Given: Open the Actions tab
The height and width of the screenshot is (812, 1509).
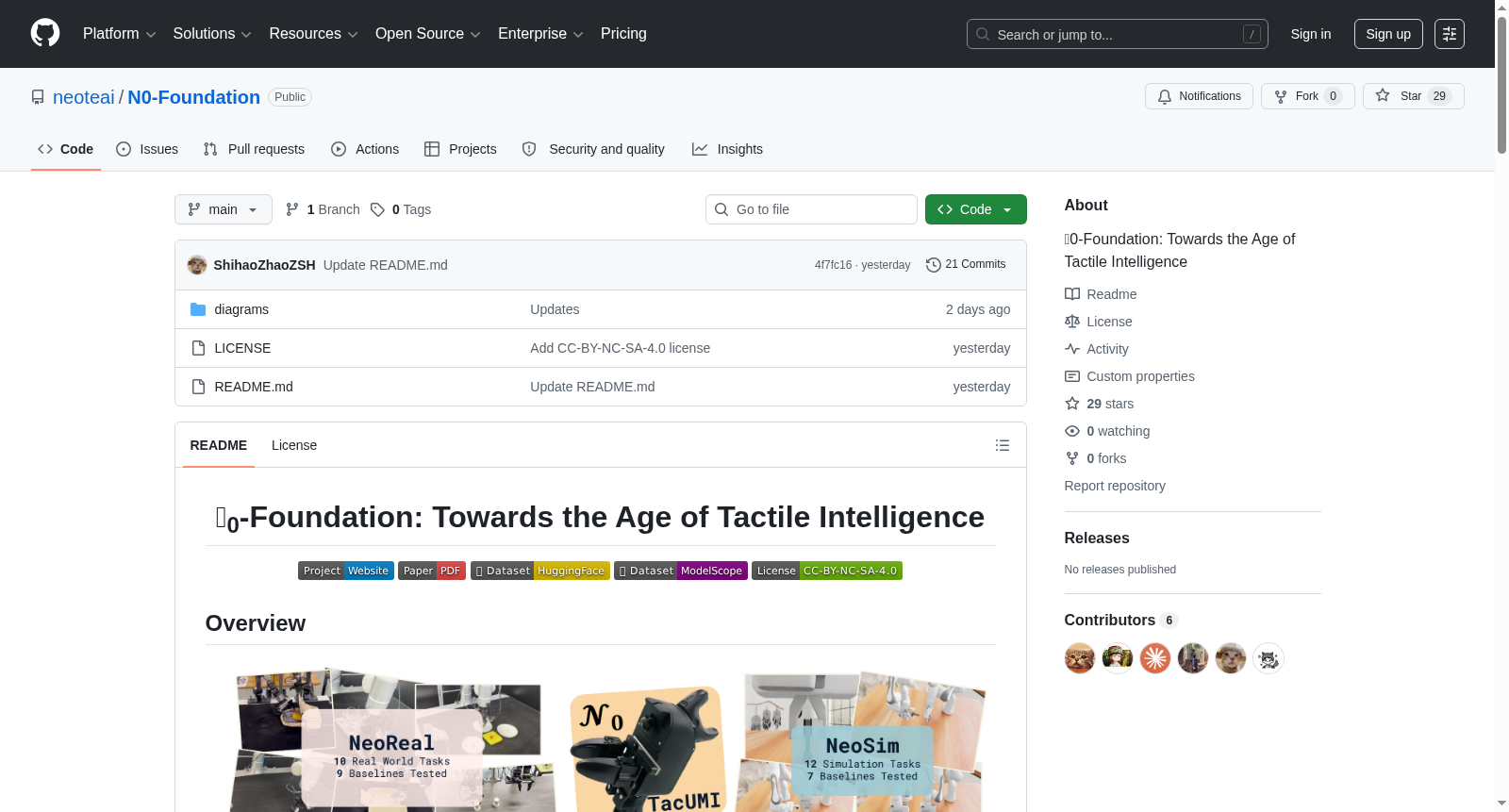Looking at the screenshot, I should [365, 149].
